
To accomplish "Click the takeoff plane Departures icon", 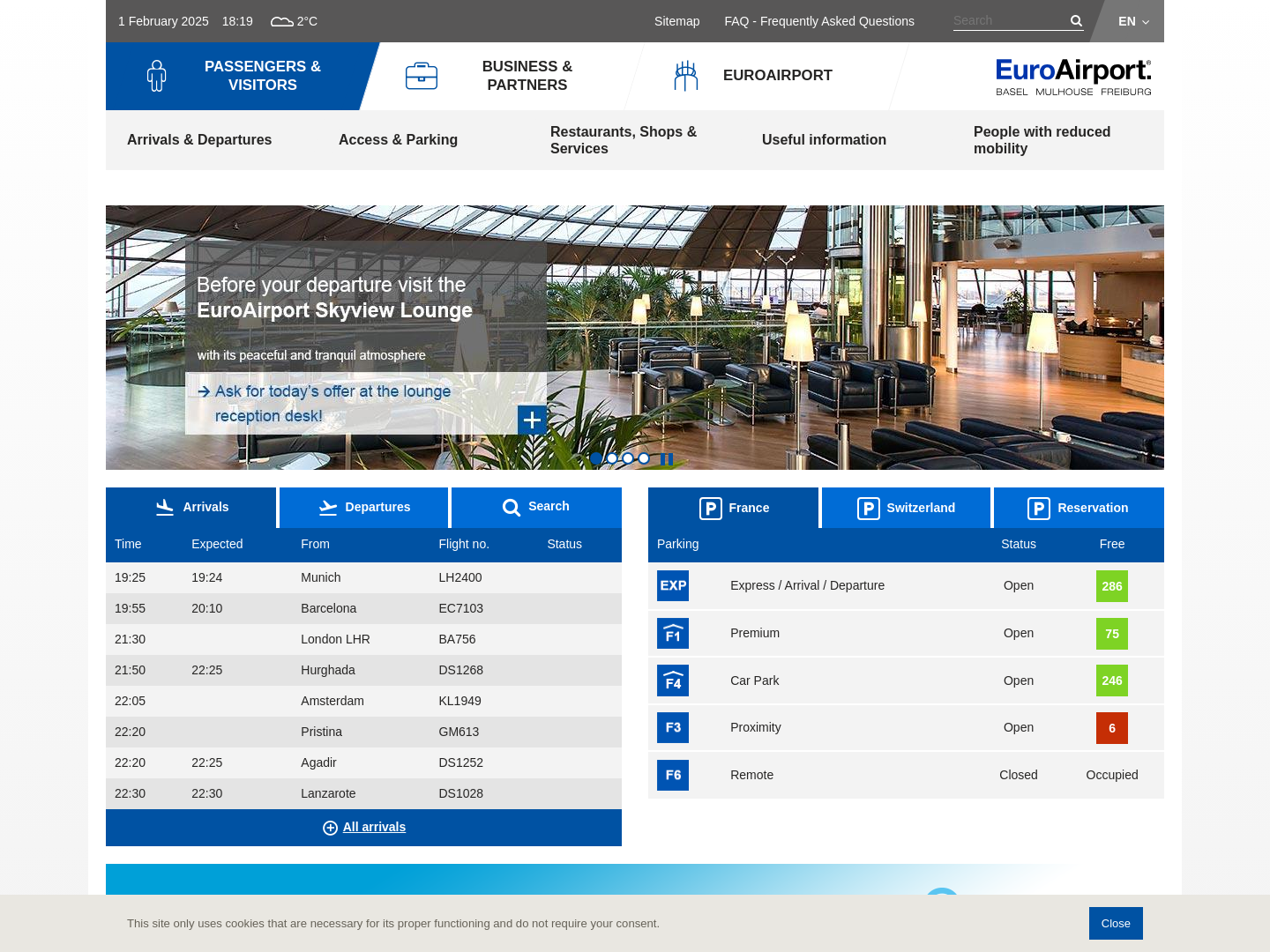I will (328, 508).
